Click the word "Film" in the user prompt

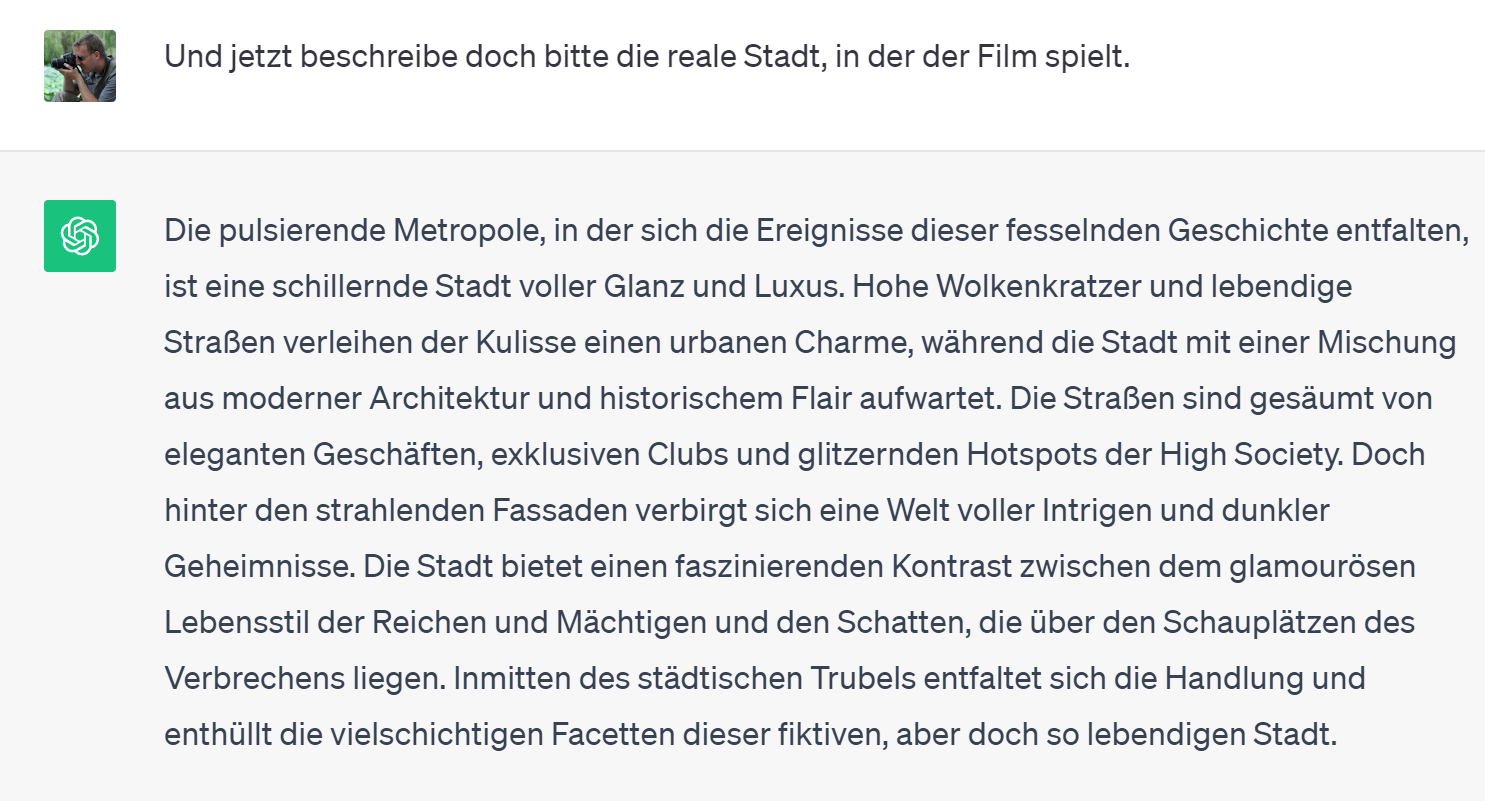pos(1003,57)
